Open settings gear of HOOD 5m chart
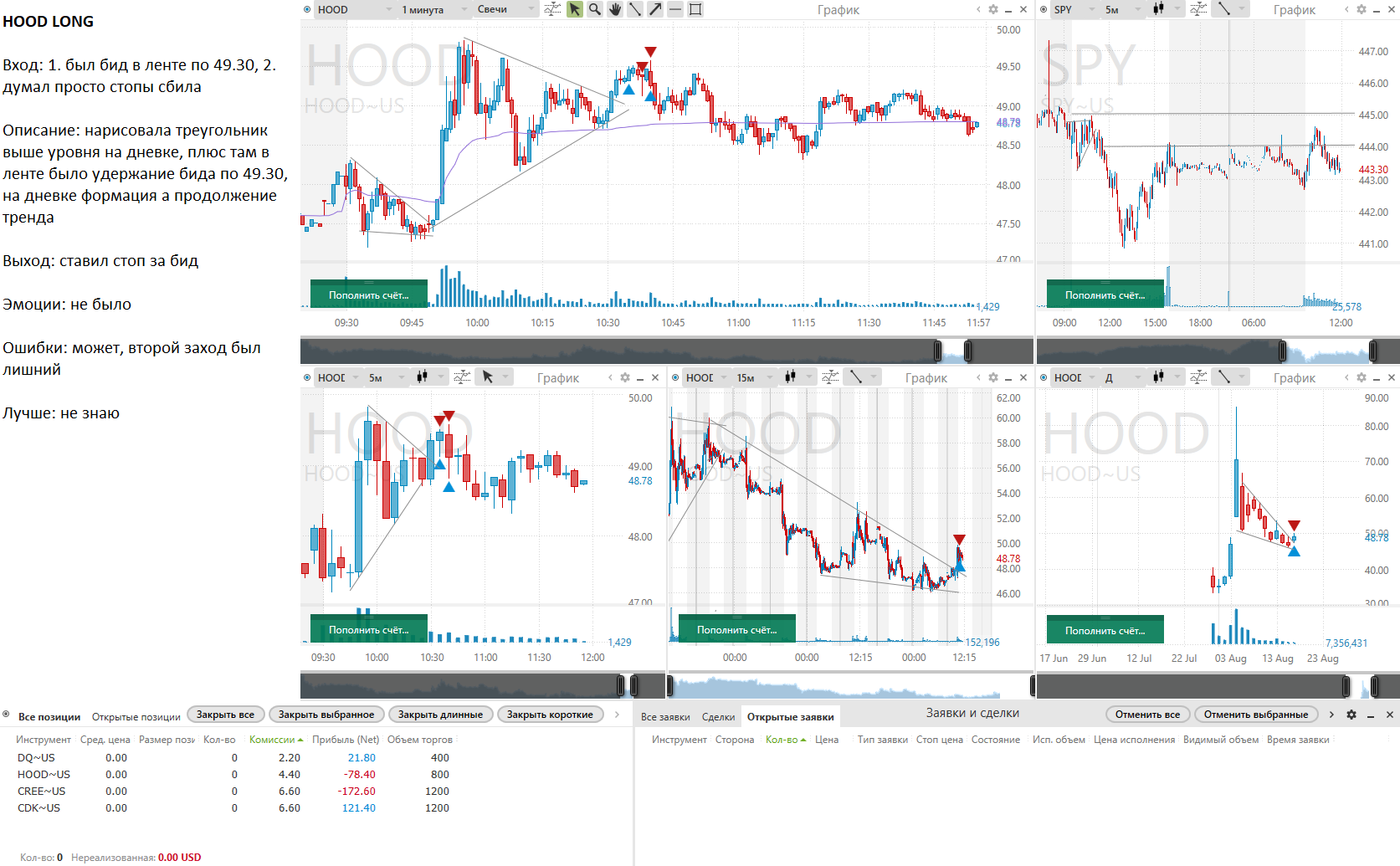Screen dimensions: 1400x866 pos(625,377)
